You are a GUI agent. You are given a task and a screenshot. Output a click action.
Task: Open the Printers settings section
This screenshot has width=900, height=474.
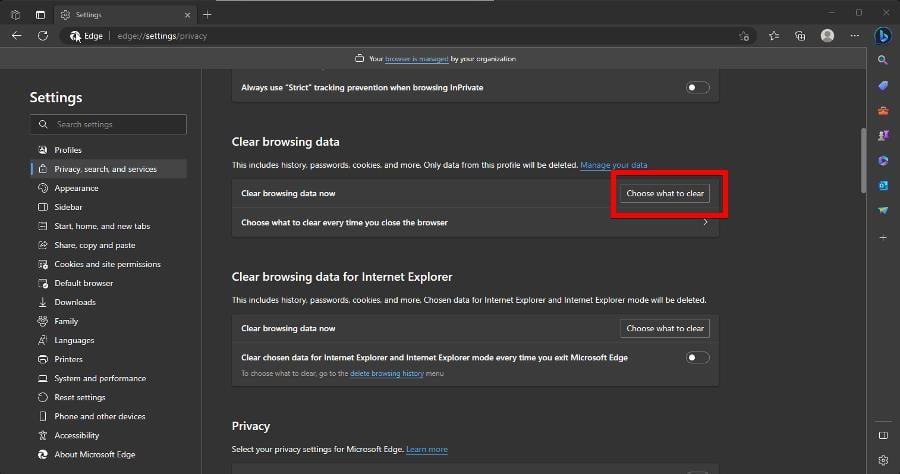tap(108, 359)
